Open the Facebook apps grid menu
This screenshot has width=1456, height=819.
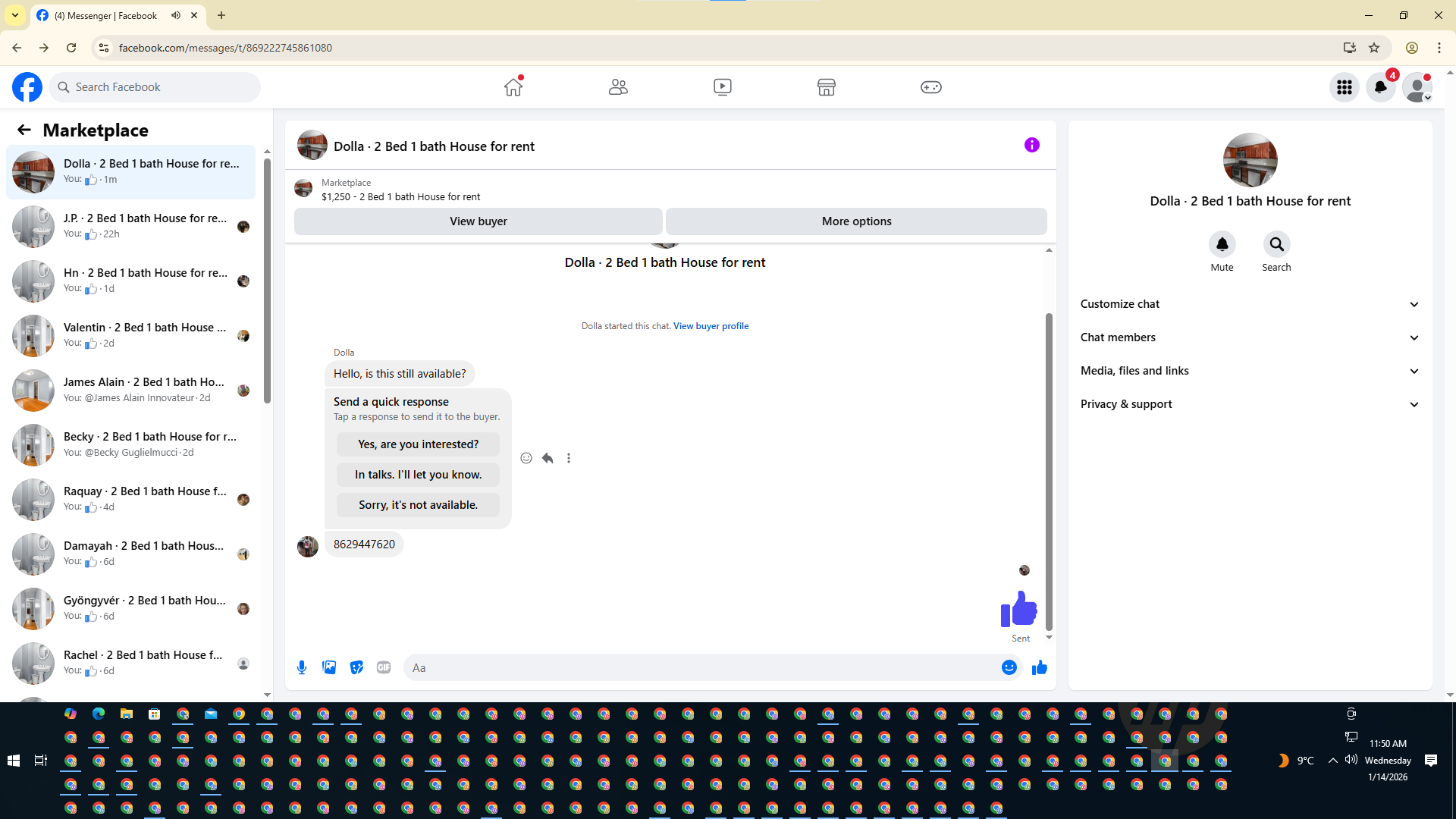pyautogui.click(x=1345, y=87)
